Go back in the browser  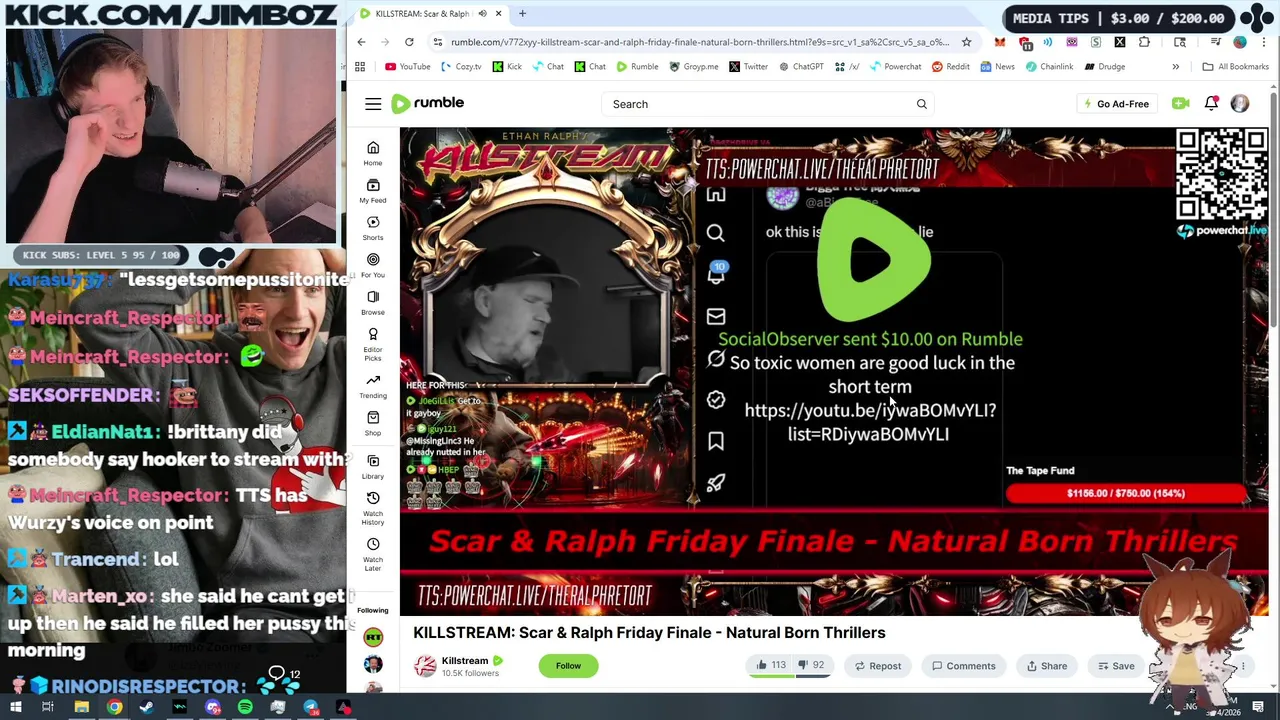(x=362, y=42)
